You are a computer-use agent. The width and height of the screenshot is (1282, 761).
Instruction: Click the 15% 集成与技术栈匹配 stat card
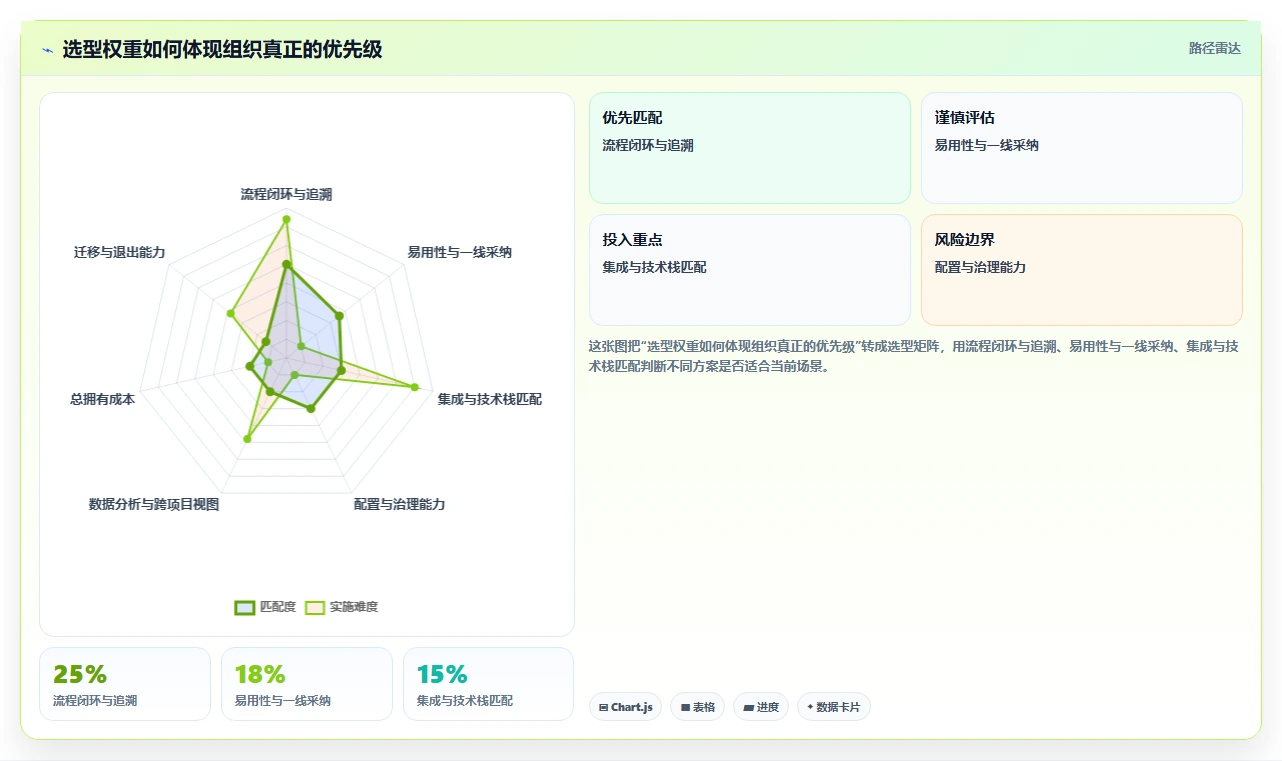(488, 684)
